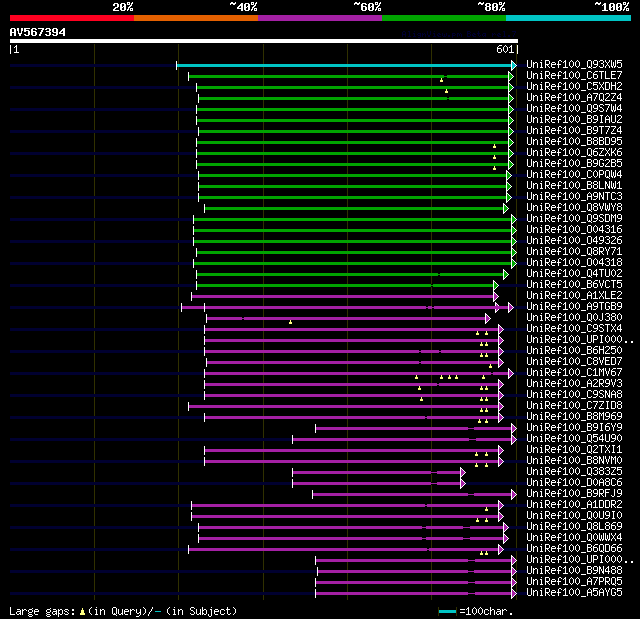640x619 pixels.
Task: Select UniRef100_B6QD66 label
Action: (574, 549)
